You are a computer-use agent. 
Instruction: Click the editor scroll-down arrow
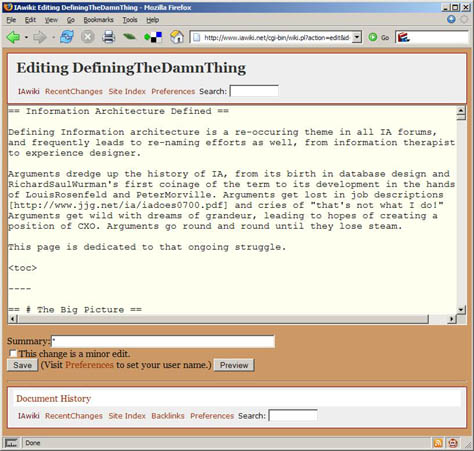(x=461, y=310)
